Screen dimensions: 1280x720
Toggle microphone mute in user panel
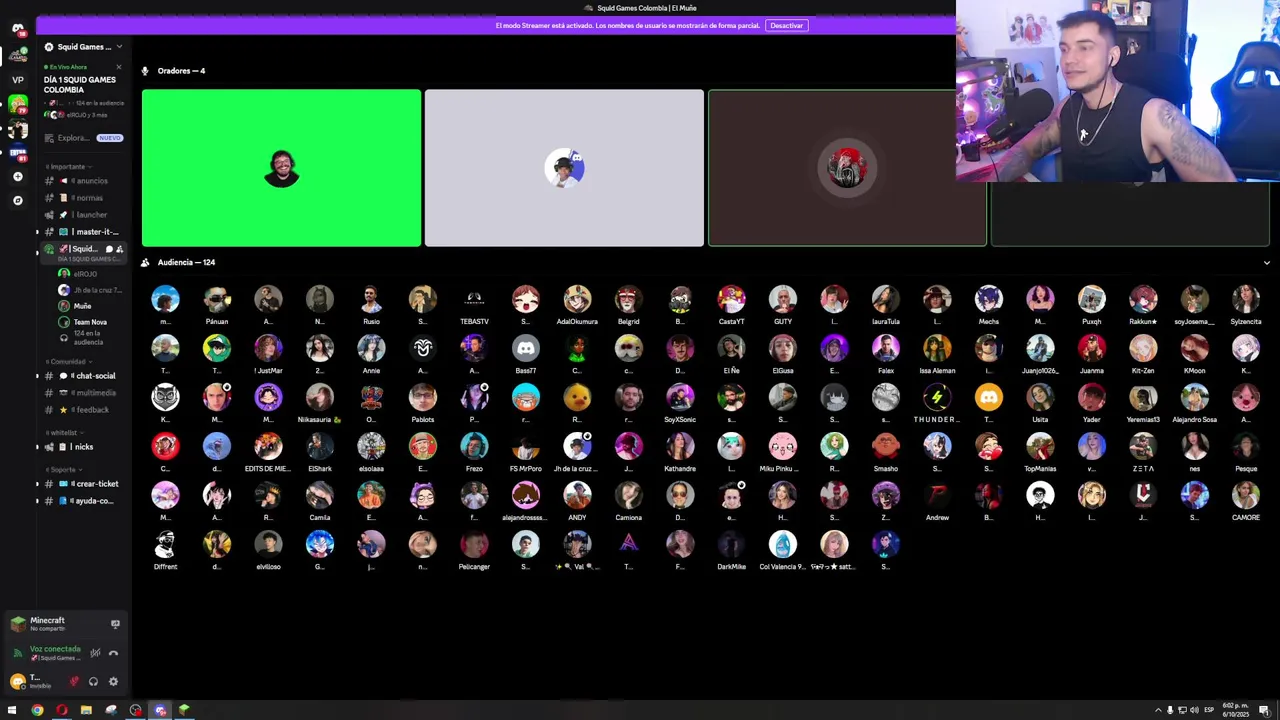(x=73, y=681)
